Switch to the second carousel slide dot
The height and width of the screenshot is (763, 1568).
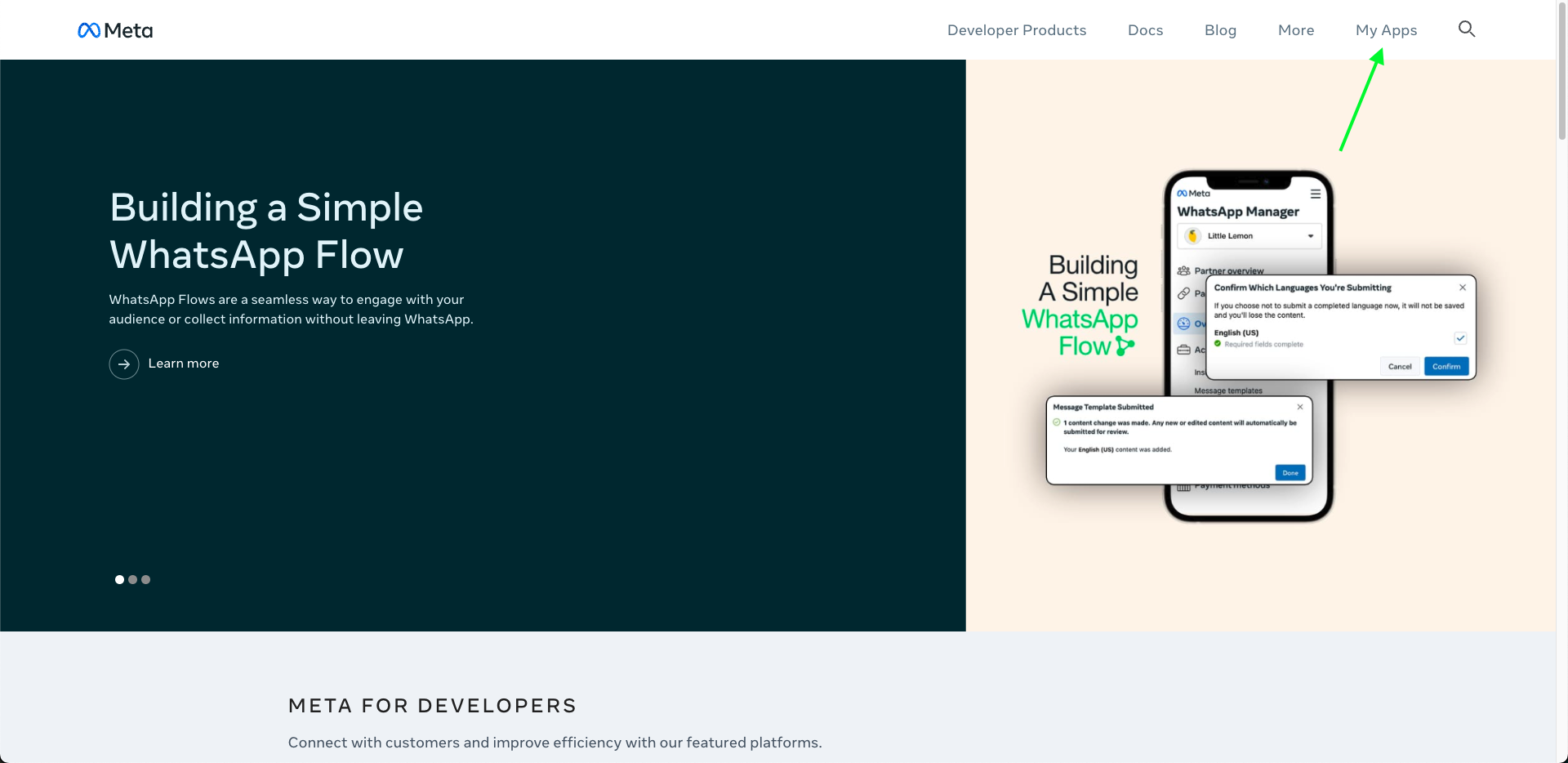coord(132,579)
